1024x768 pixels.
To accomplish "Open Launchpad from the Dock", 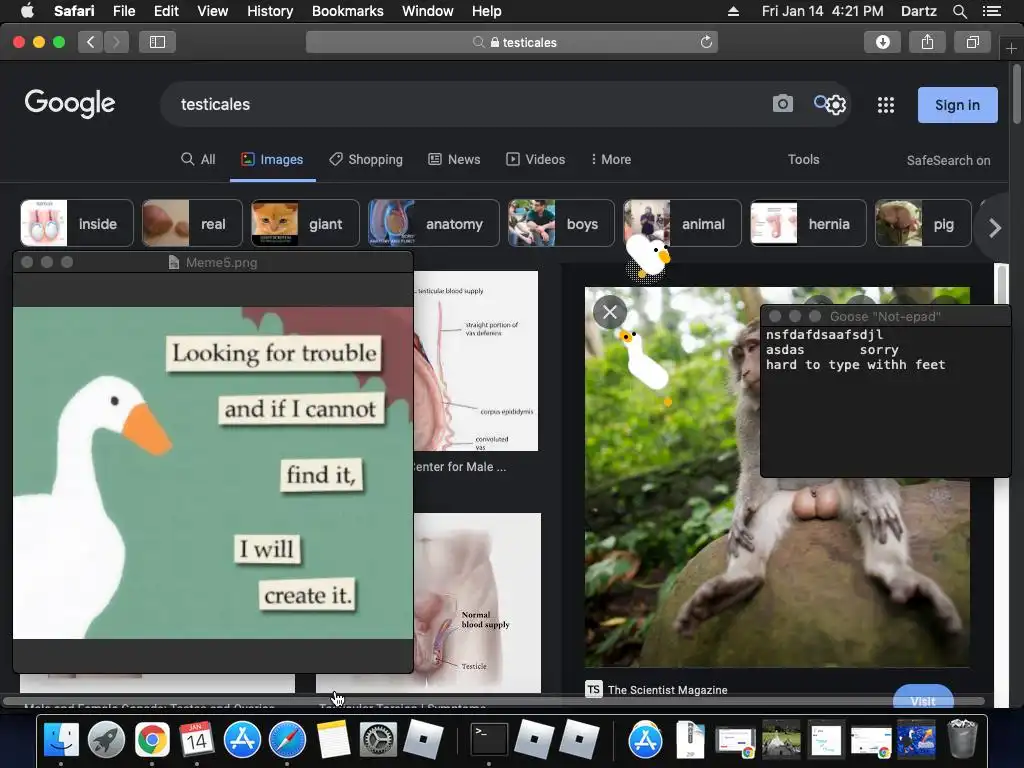I will (x=106, y=740).
